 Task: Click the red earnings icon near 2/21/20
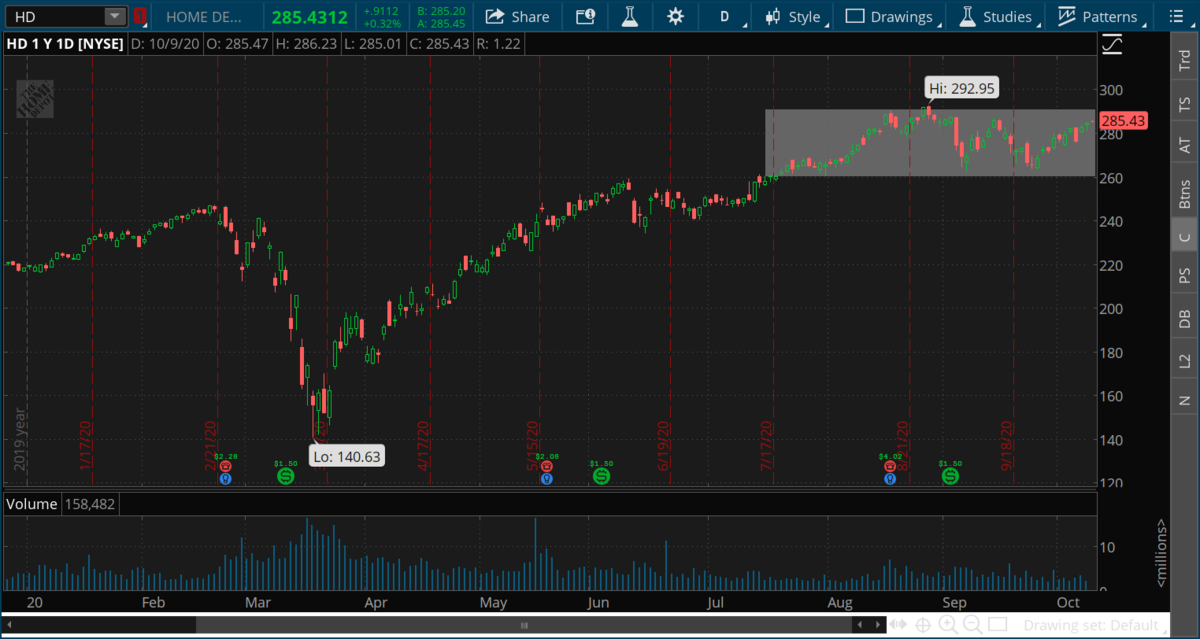coord(225,466)
